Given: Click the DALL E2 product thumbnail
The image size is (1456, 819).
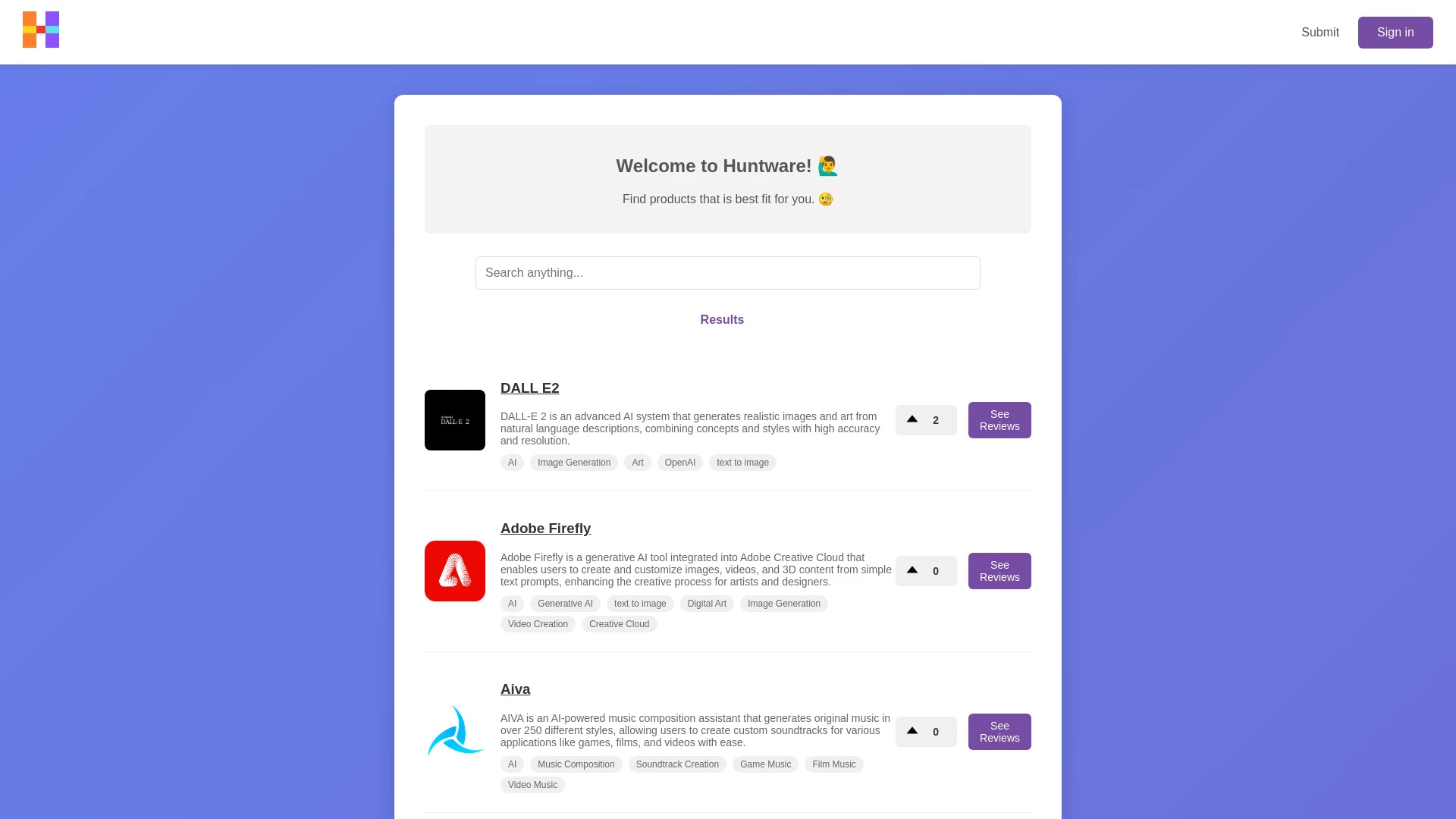Looking at the screenshot, I should point(455,419).
